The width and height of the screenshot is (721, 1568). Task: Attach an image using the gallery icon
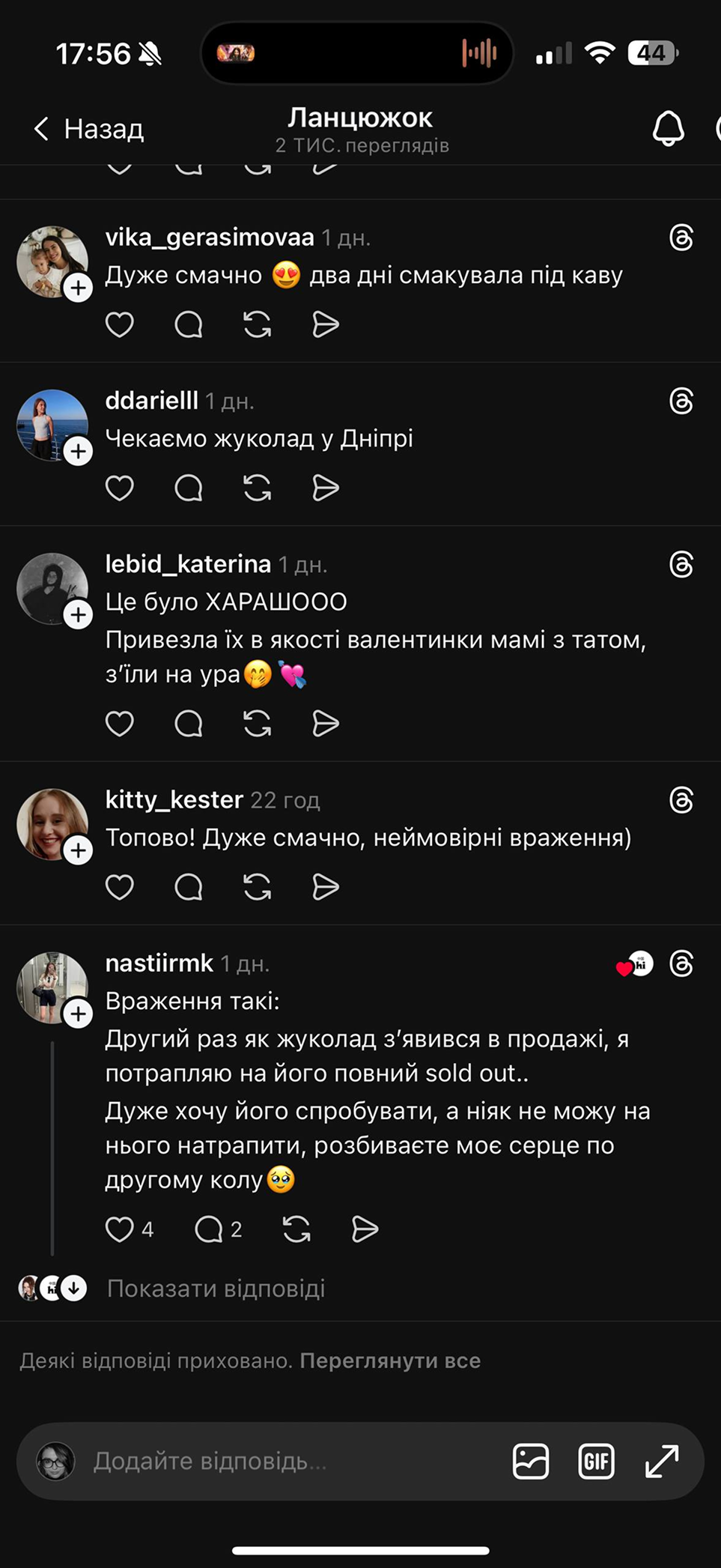coord(531,1461)
